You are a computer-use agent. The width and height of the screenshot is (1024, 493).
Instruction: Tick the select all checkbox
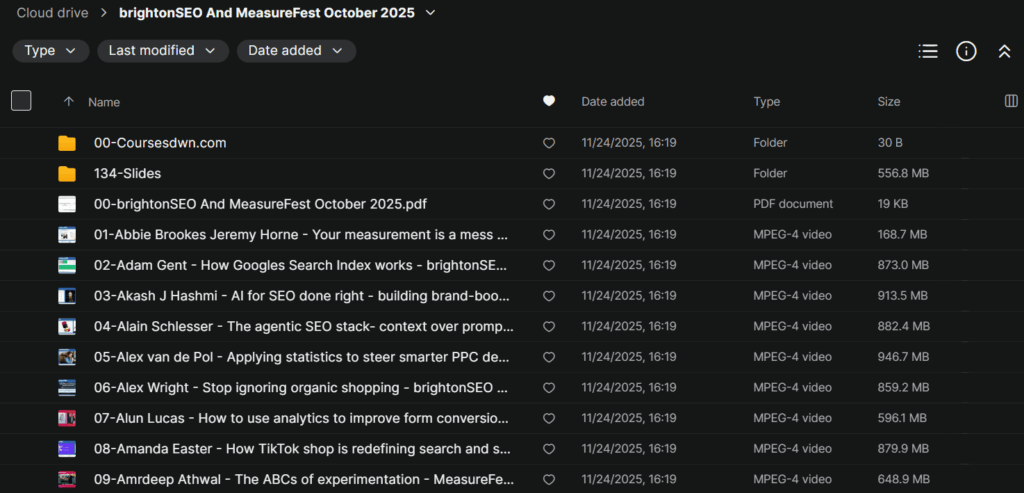(21, 100)
